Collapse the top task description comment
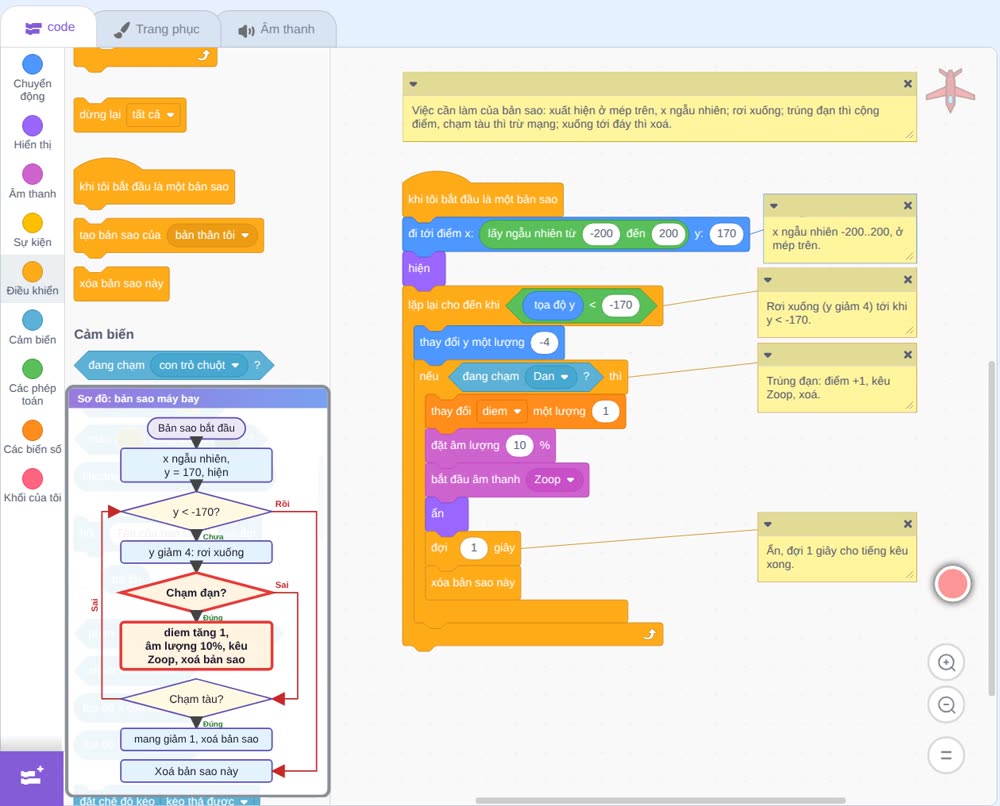The image size is (1000, 806). (413, 84)
